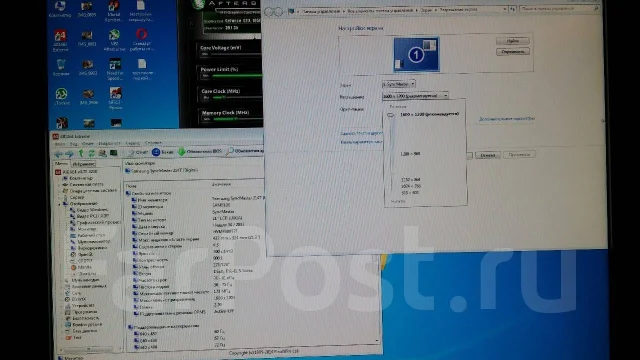This screenshot has width=640, height=360.
Task: Open Обновления BIOS in AIDA64 toolbar
Action: click(x=200, y=151)
